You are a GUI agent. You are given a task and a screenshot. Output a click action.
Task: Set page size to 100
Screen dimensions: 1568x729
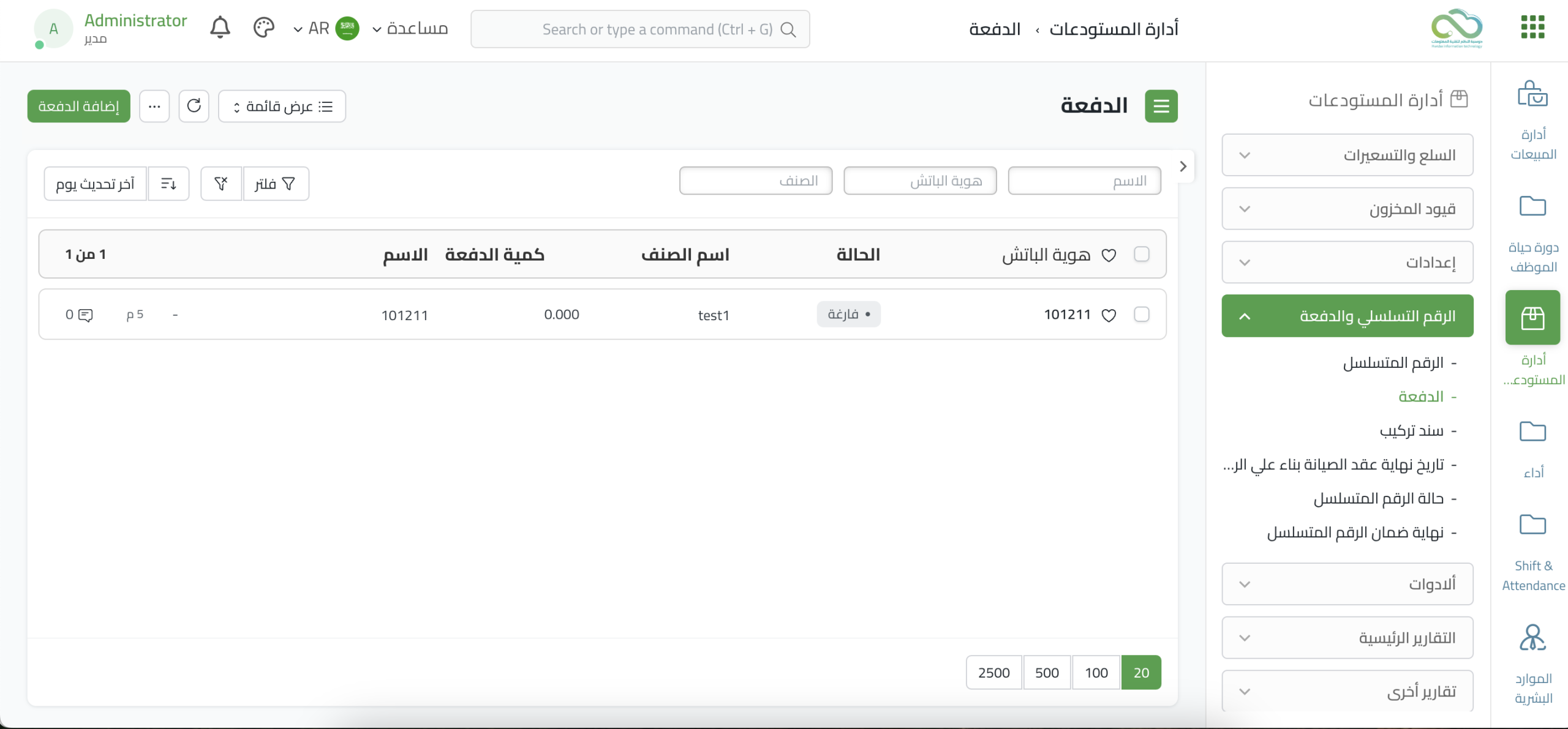(x=1096, y=673)
